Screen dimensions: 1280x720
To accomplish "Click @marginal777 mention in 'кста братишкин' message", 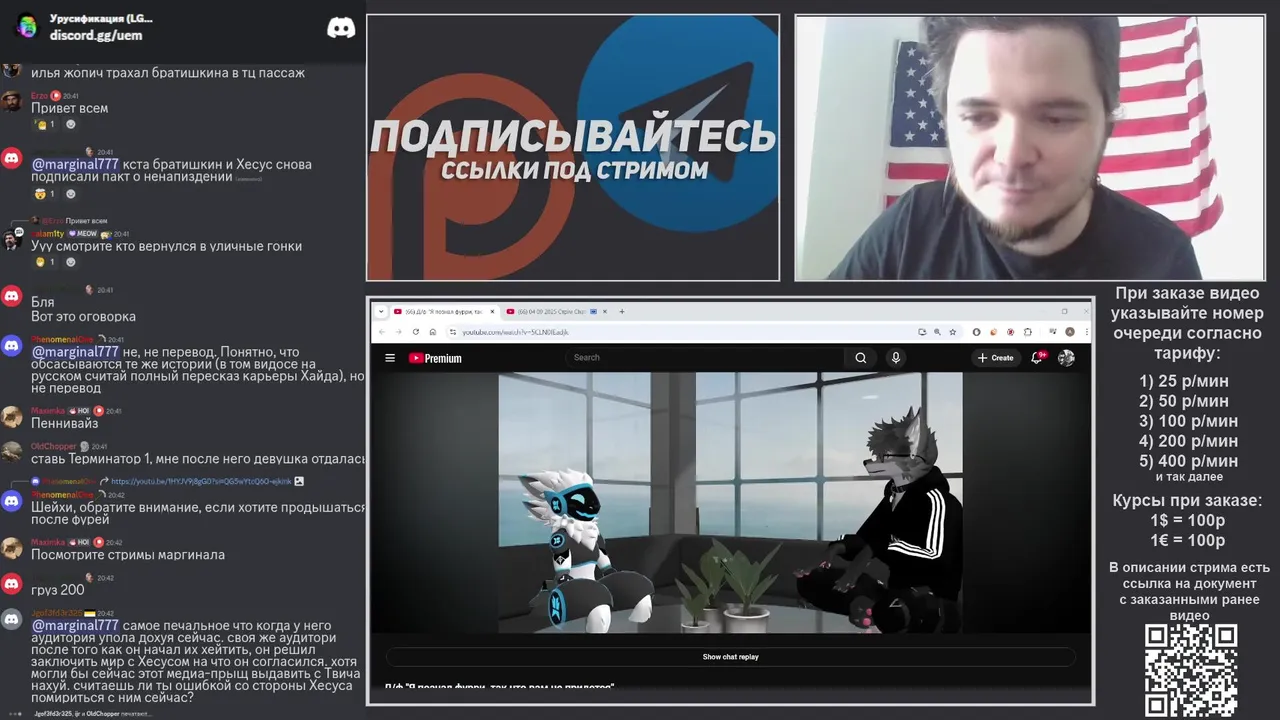I will click(75, 164).
